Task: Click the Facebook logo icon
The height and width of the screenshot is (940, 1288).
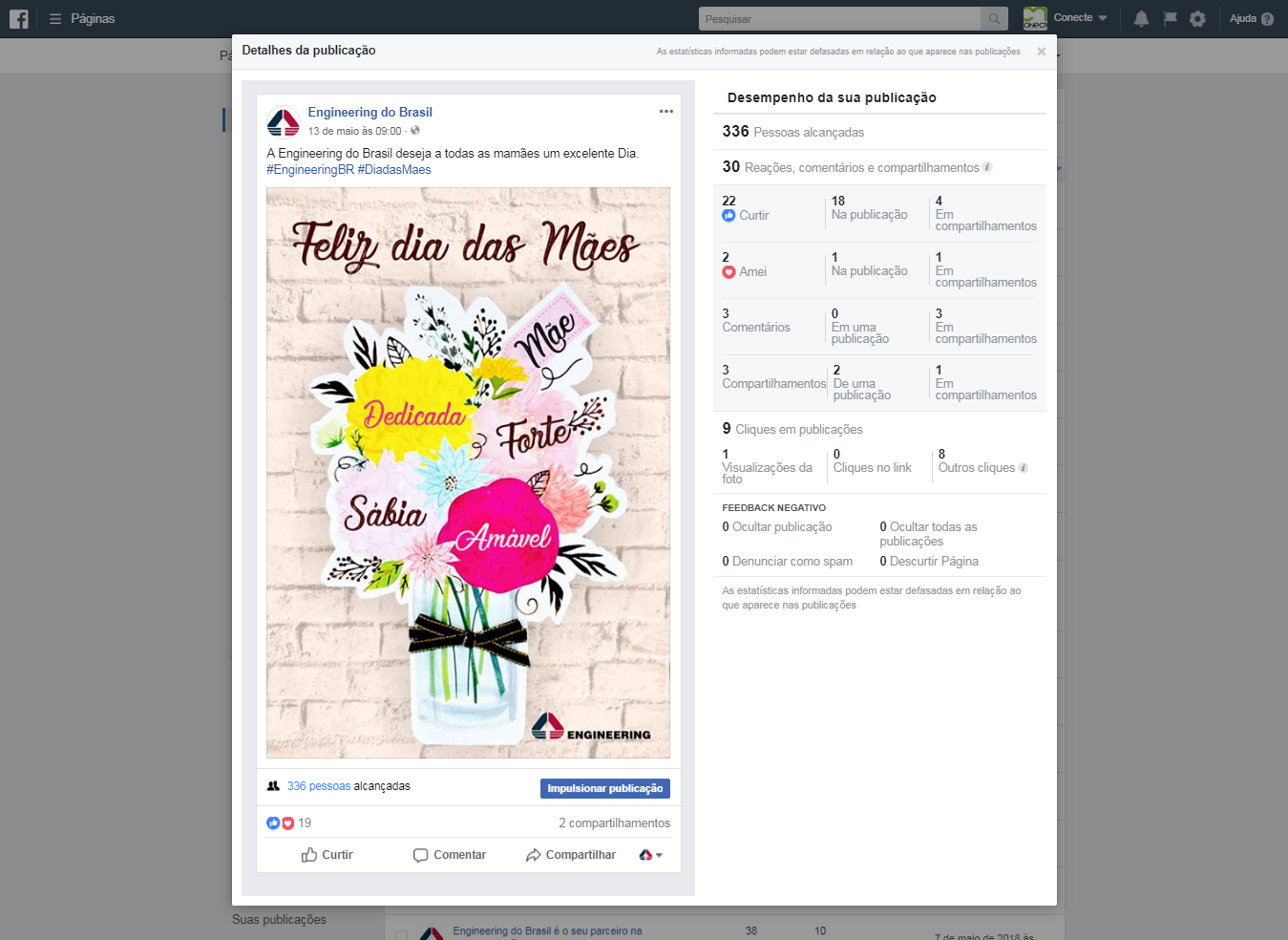Action: pos(19,18)
